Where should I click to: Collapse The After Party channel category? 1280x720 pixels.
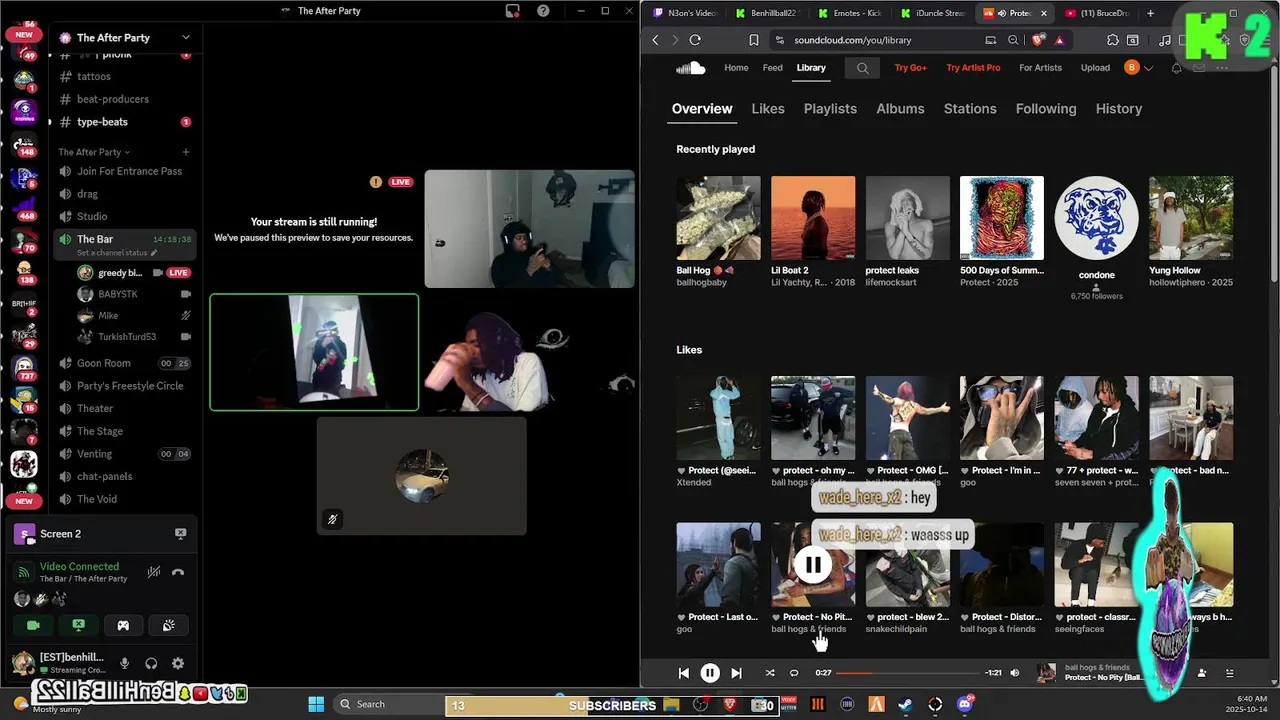coord(94,152)
